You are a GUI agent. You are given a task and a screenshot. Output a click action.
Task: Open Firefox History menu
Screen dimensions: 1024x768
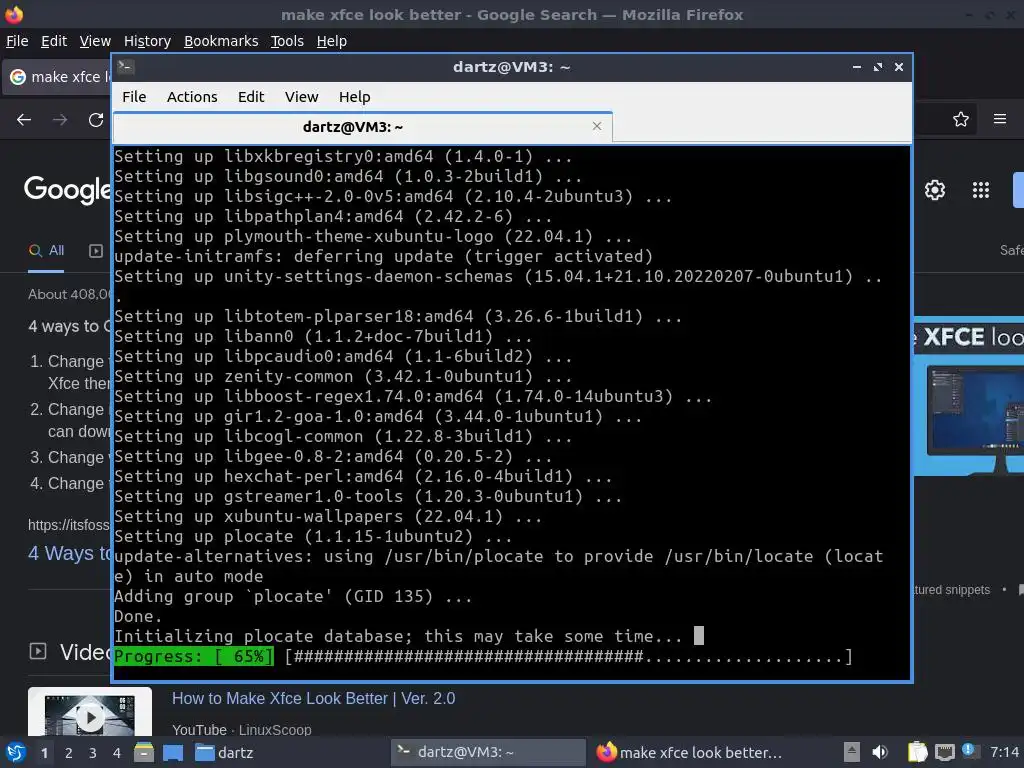tap(147, 41)
